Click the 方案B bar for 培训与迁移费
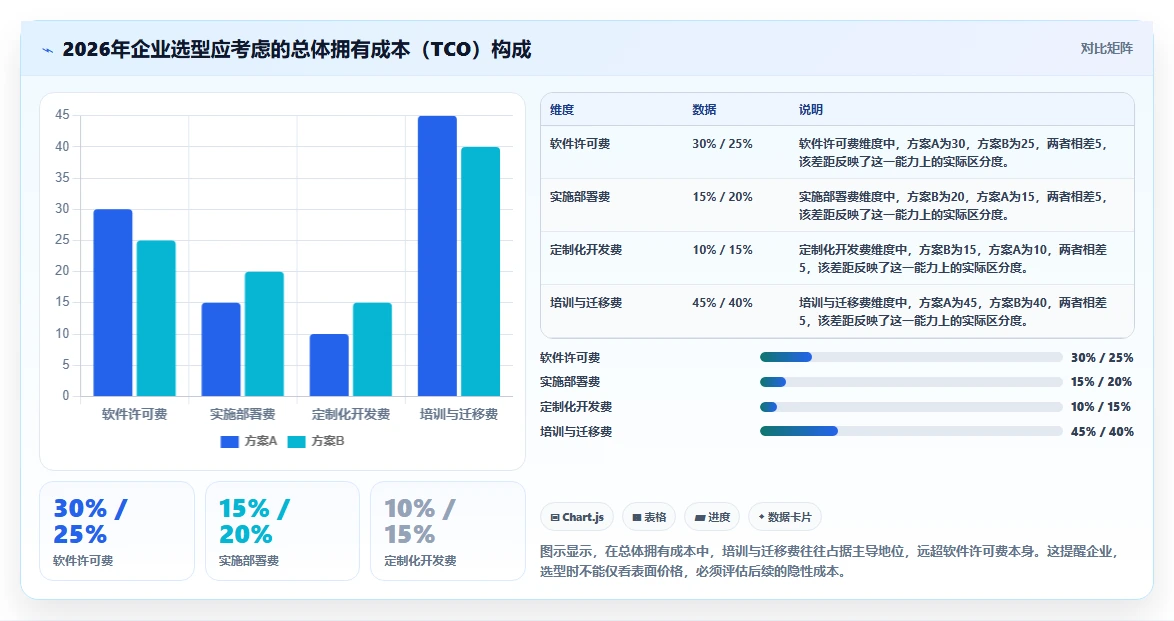 [481, 271]
